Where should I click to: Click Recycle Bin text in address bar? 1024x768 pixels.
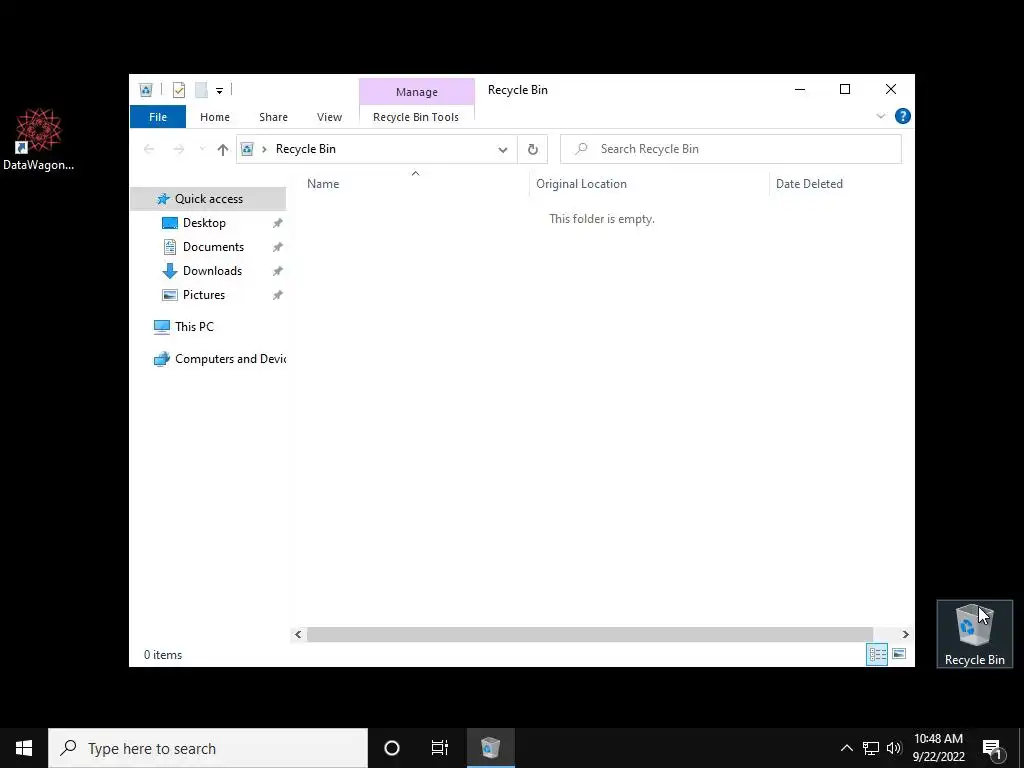(306, 149)
